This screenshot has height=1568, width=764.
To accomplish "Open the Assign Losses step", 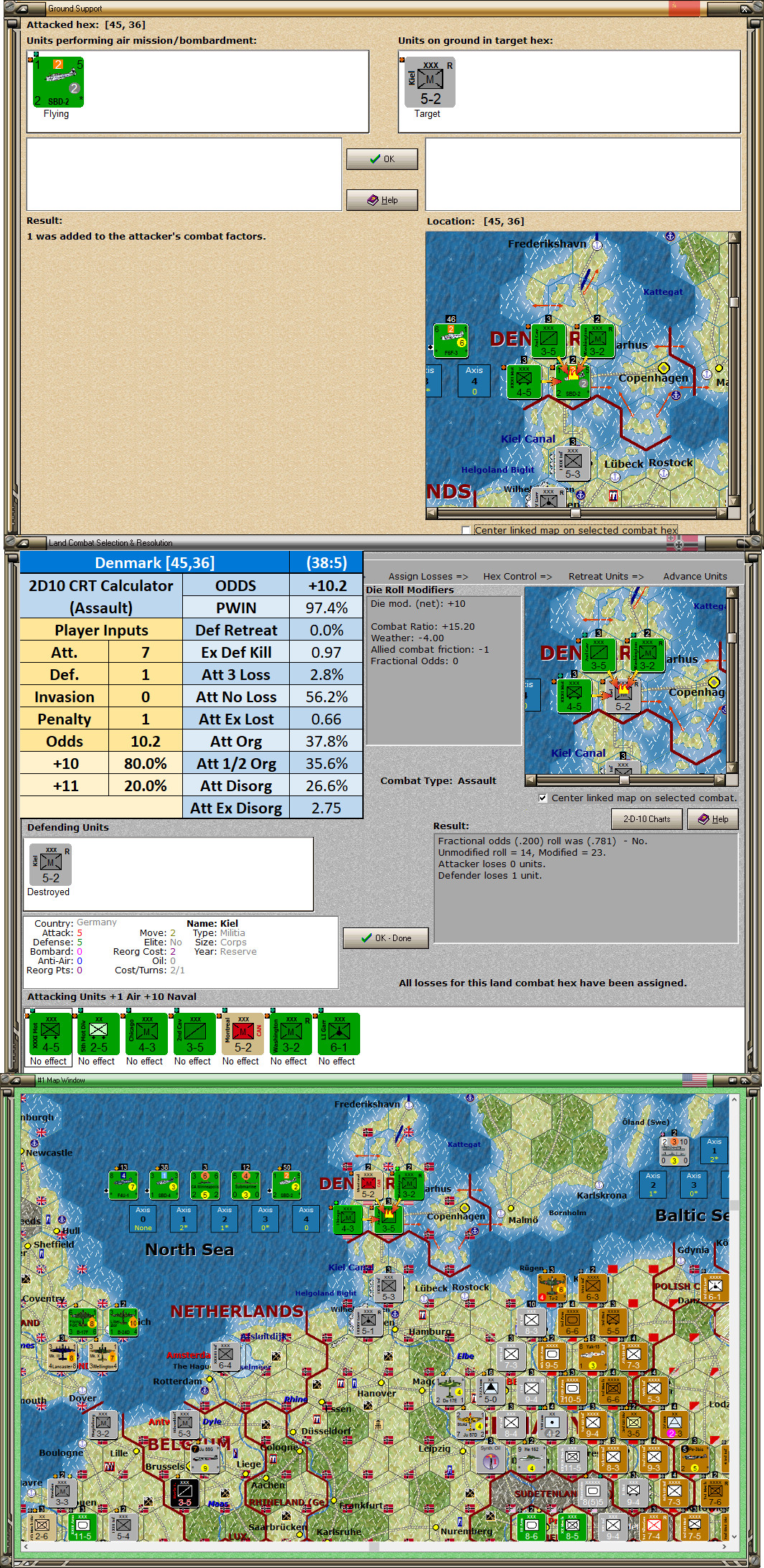I will tap(428, 576).
